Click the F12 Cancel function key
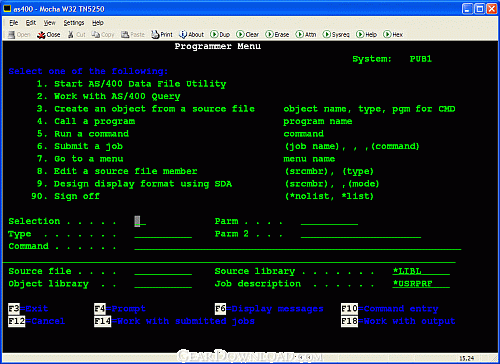Image resolution: width=500 pixels, height=364 pixels. (37, 321)
